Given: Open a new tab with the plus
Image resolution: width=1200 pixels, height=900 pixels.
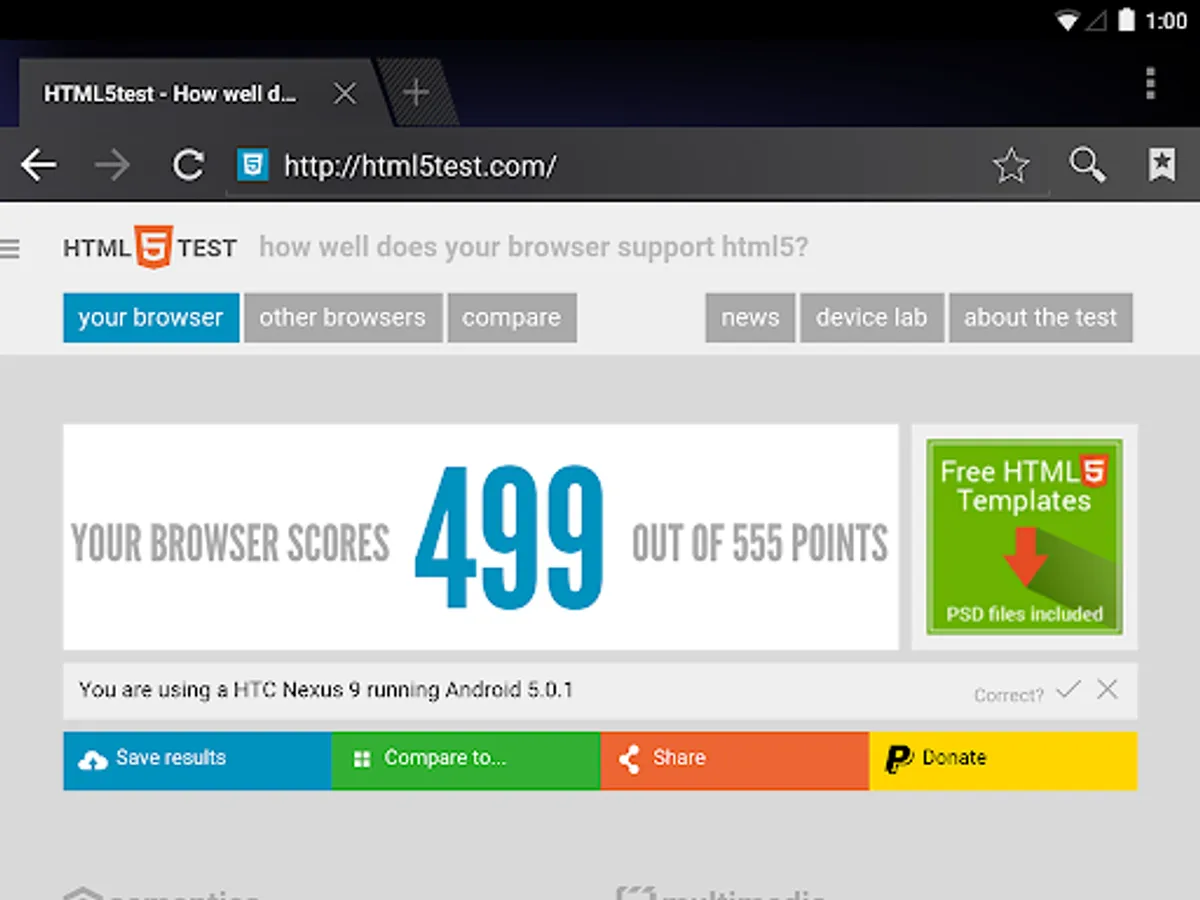Looking at the screenshot, I should click(x=415, y=92).
